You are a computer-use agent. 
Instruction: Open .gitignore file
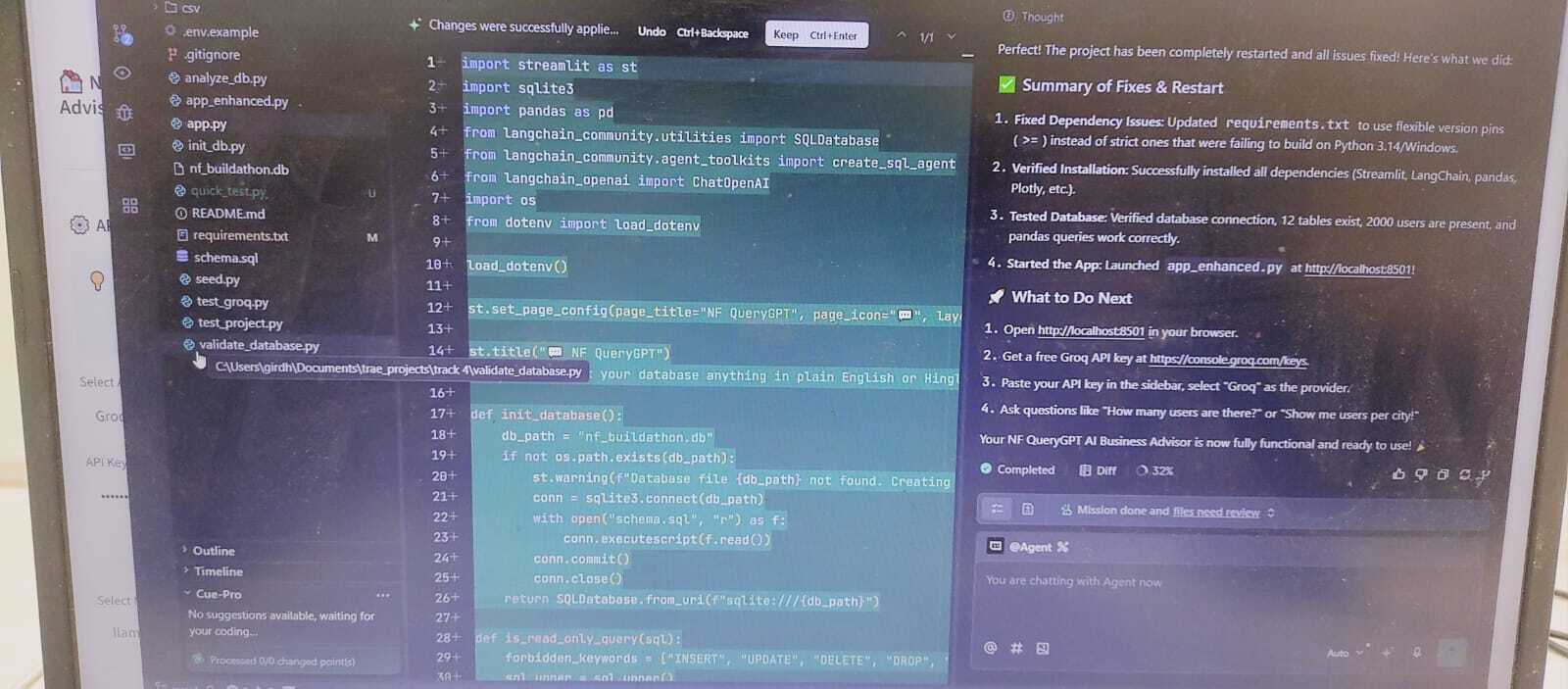[x=211, y=55]
